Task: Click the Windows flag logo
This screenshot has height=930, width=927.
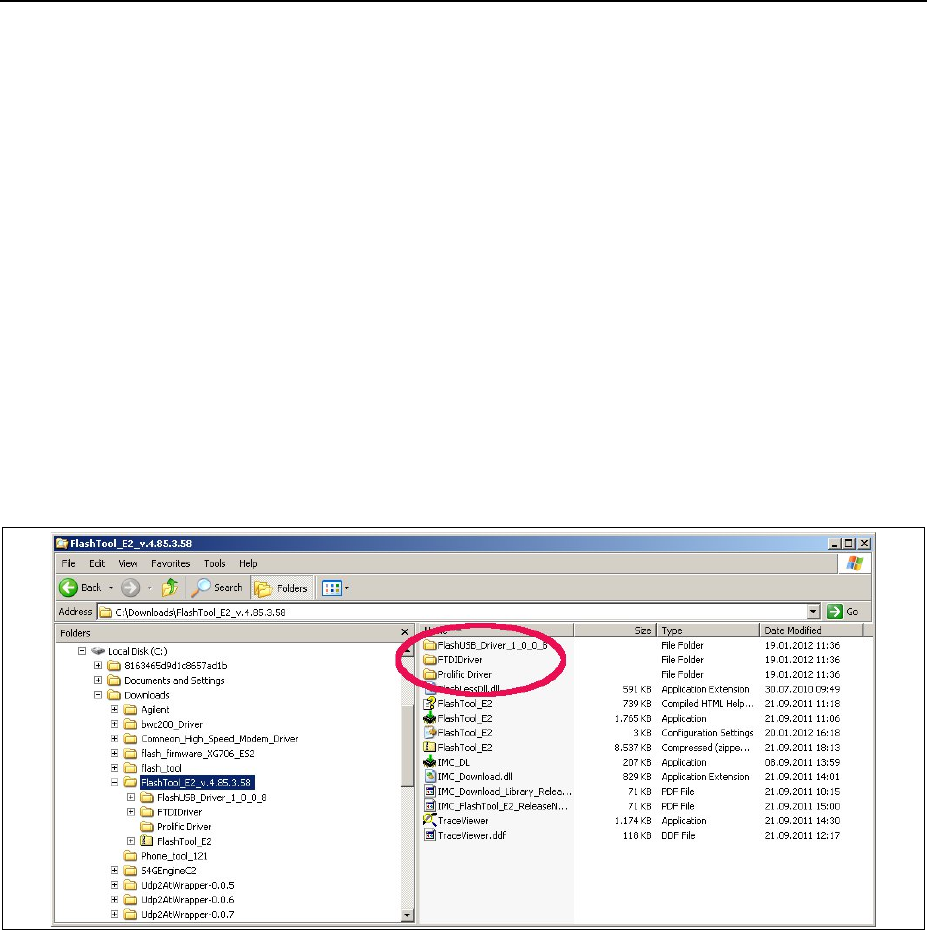Action: (854, 563)
